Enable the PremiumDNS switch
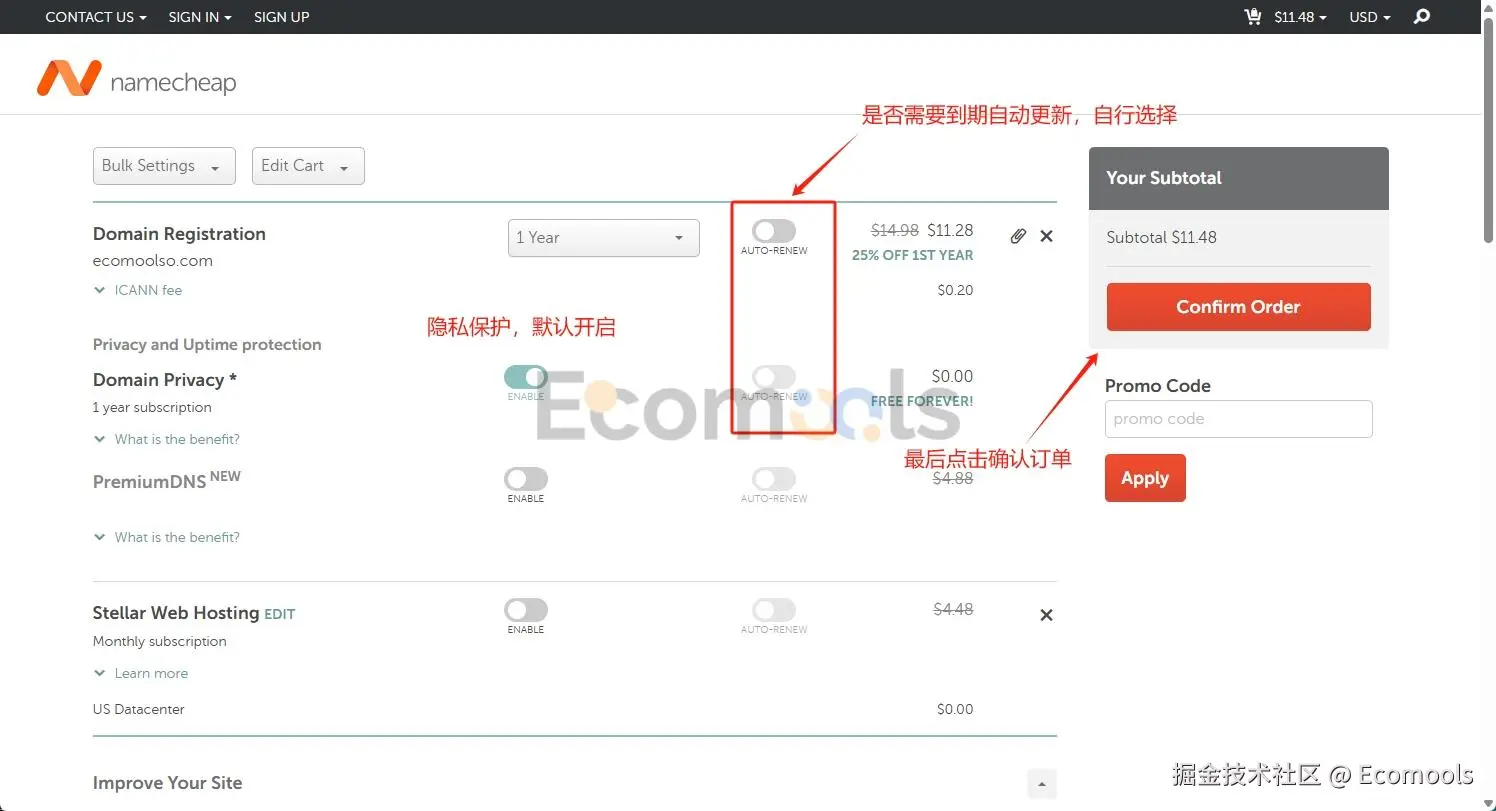Image resolution: width=1496 pixels, height=811 pixels. tap(526, 479)
